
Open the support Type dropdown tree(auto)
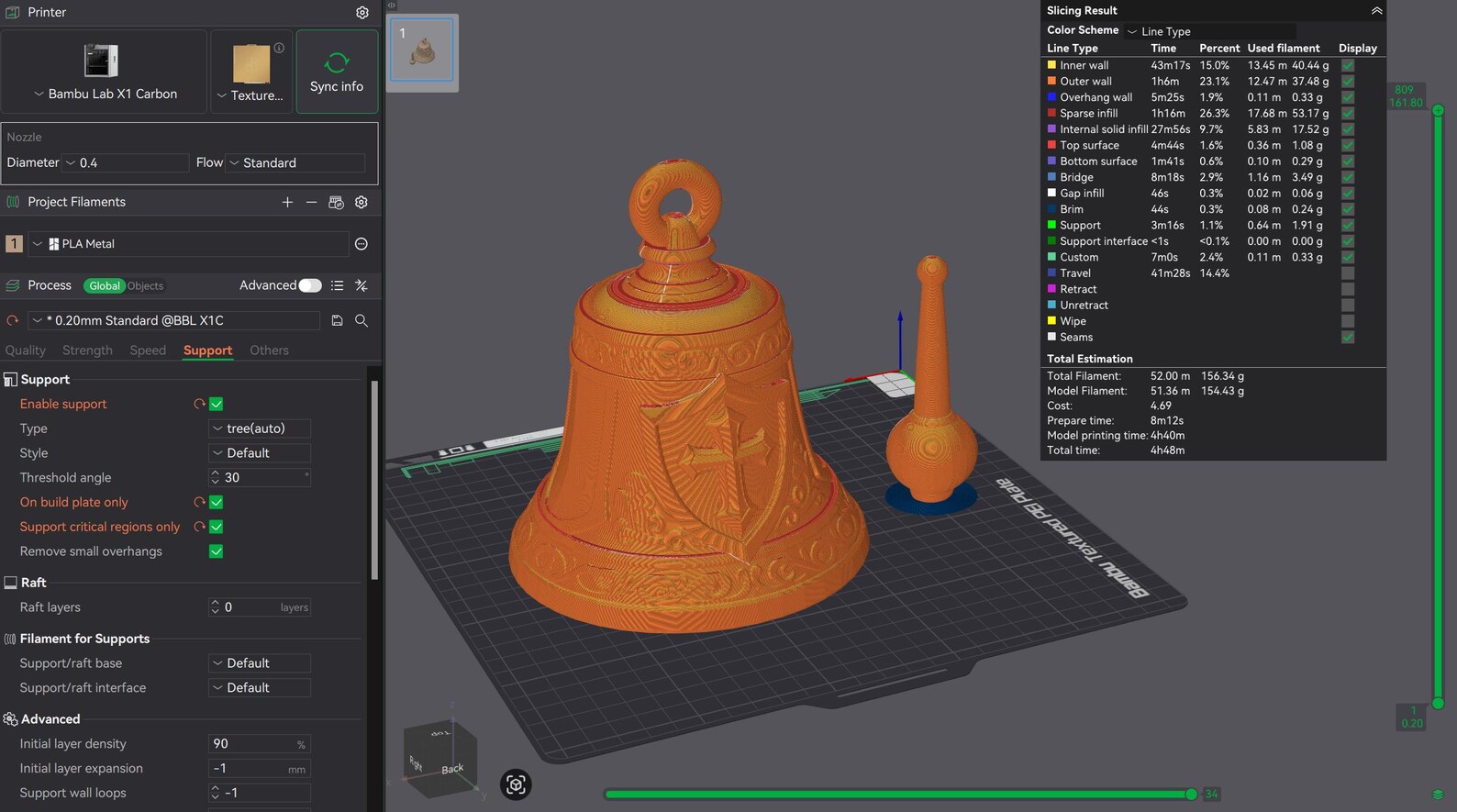(260, 428)
